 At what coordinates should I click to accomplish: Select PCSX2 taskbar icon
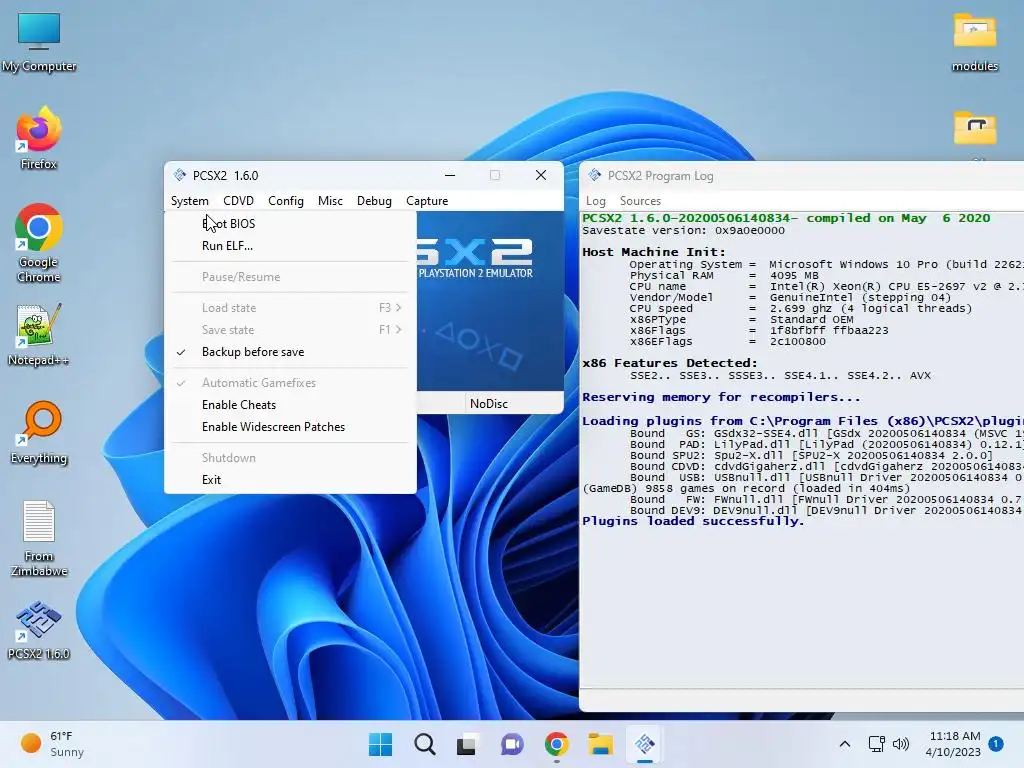(x=645, y=744)
